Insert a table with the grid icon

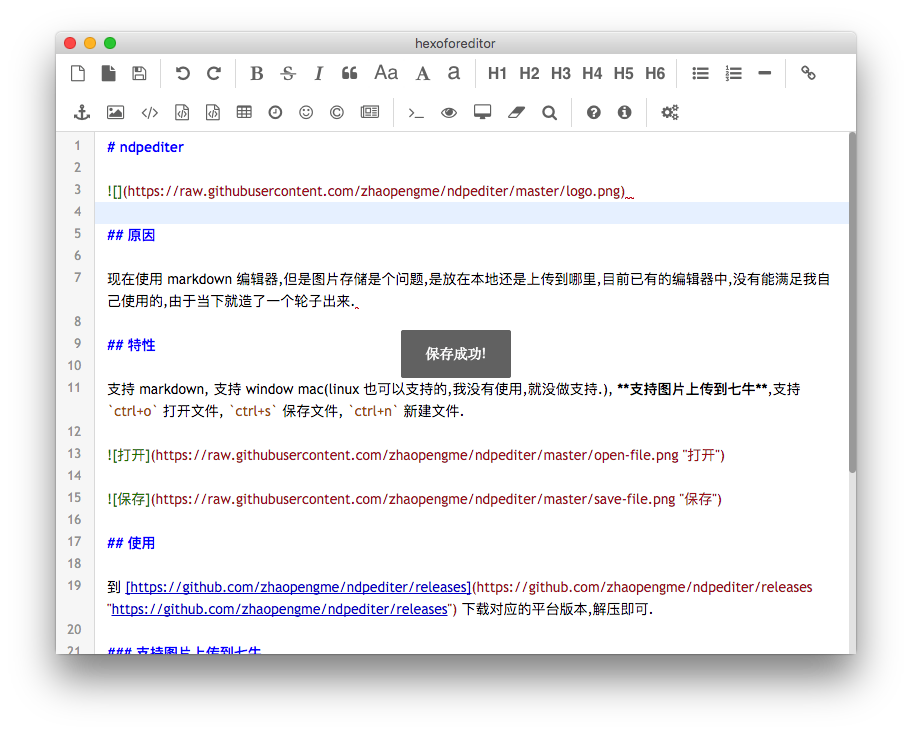pos(244,113)
